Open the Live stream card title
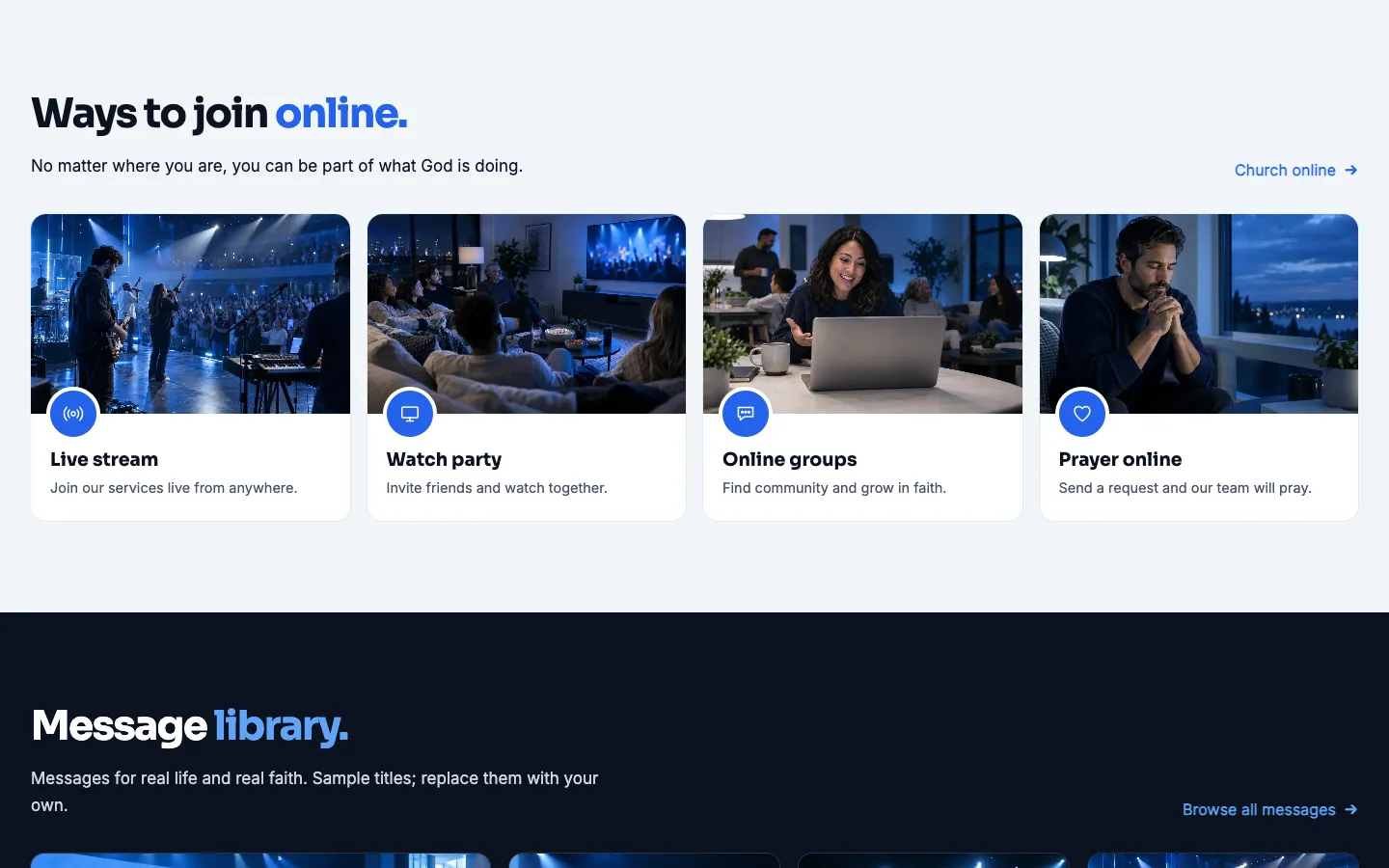This screenshot has width=1389, height=868. click(104, 459)
